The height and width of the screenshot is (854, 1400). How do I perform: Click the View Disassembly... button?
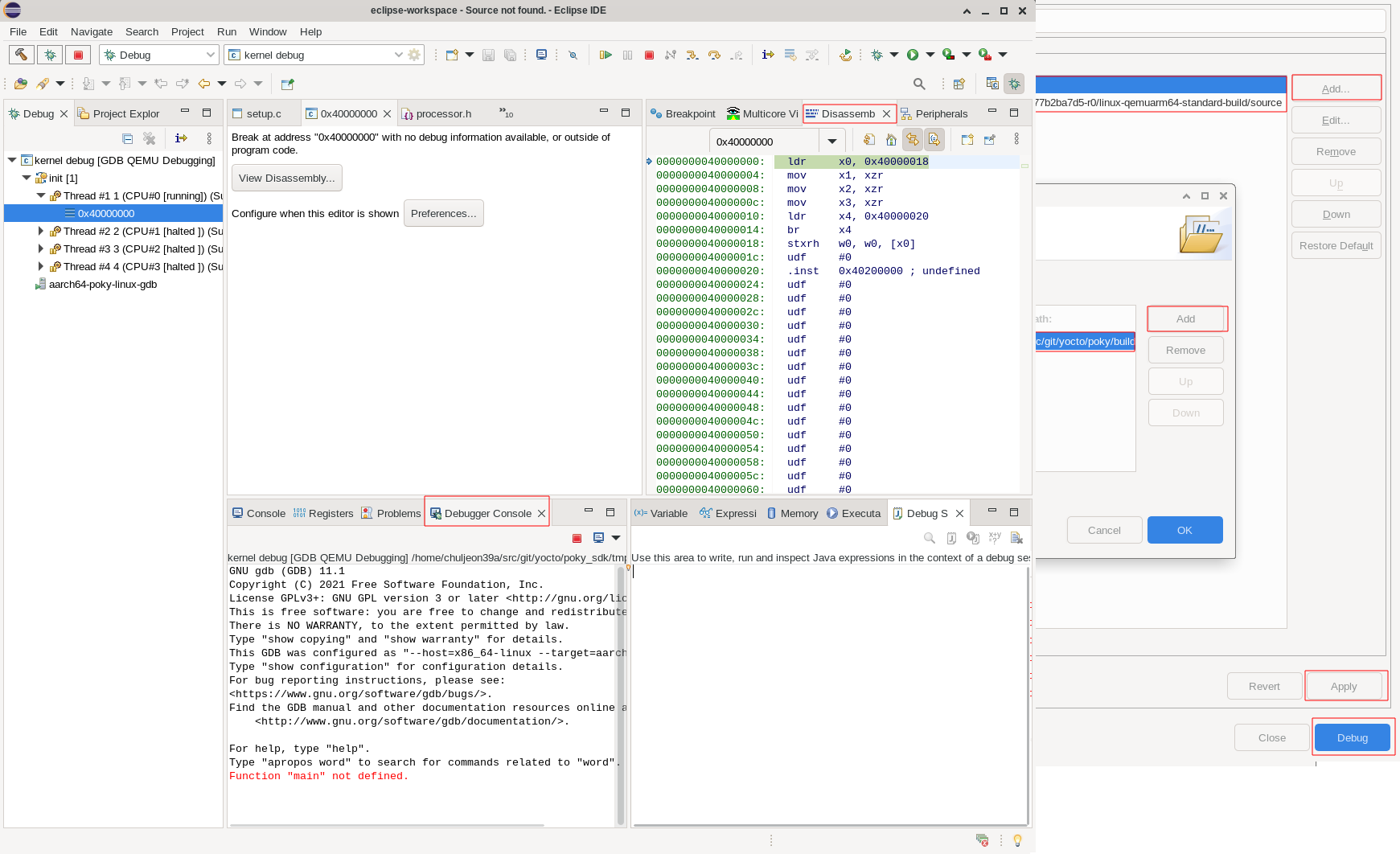coord(287,178)
